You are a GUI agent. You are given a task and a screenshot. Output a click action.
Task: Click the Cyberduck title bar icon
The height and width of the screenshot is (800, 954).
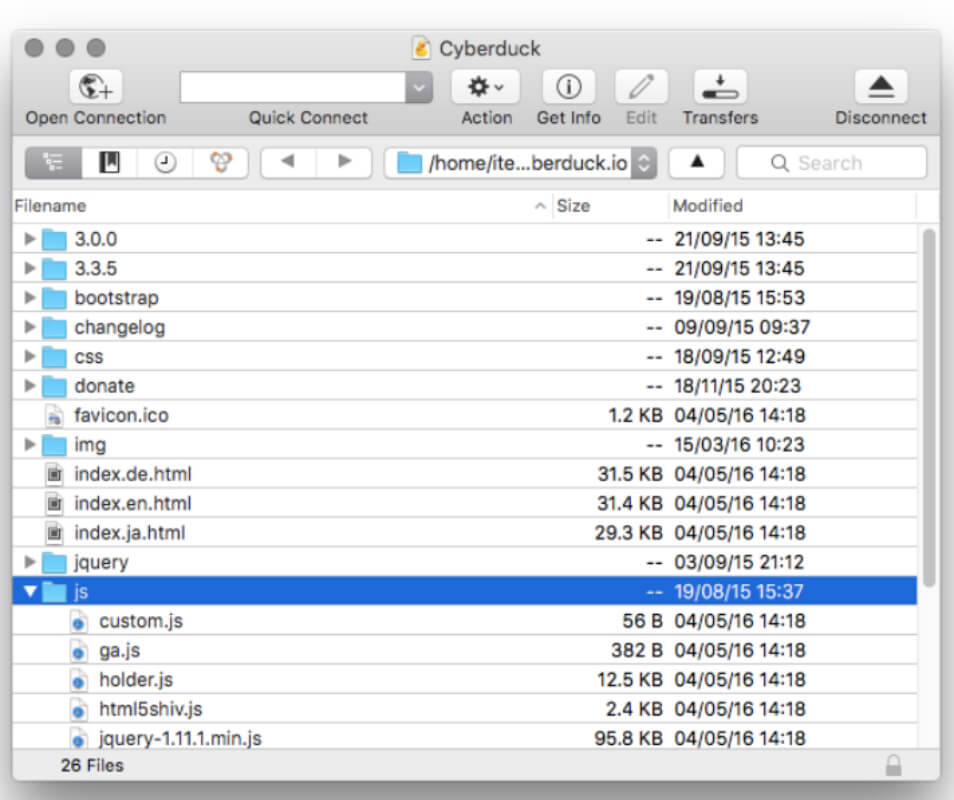[421, 48]
